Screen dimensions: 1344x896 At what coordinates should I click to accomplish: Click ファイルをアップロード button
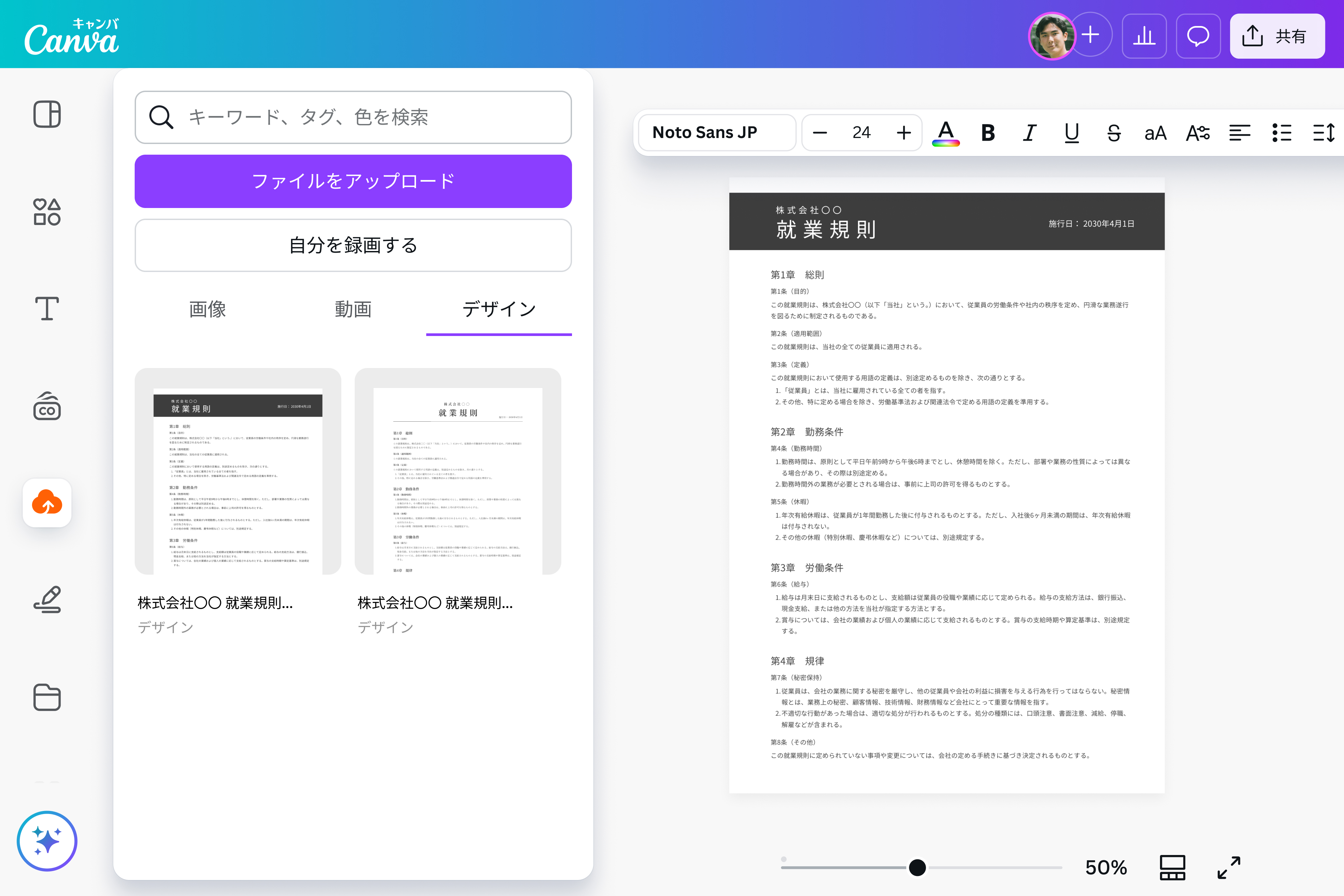point(353,181)
